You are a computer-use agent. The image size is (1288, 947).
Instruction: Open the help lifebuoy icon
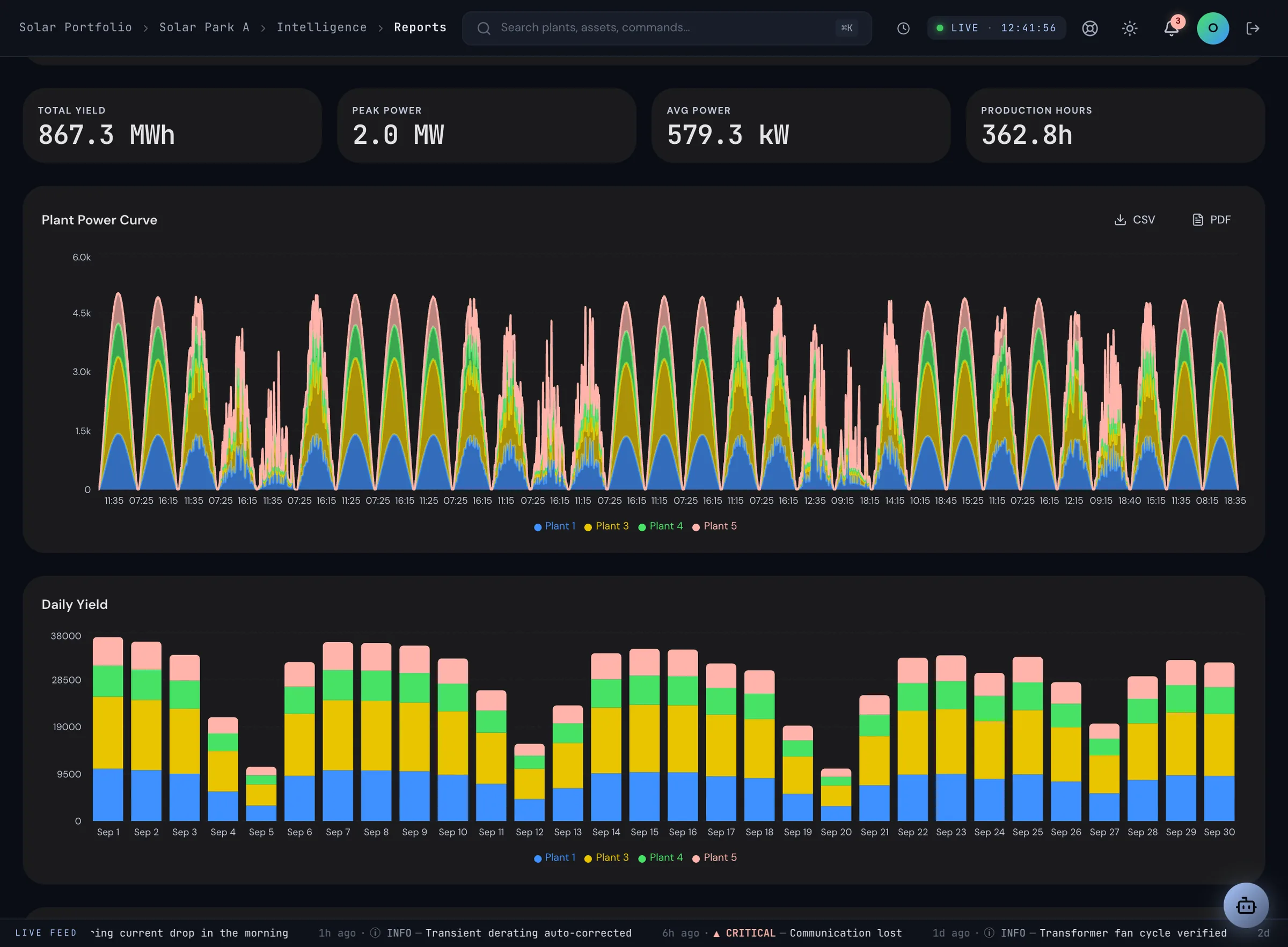(1089, 28)
